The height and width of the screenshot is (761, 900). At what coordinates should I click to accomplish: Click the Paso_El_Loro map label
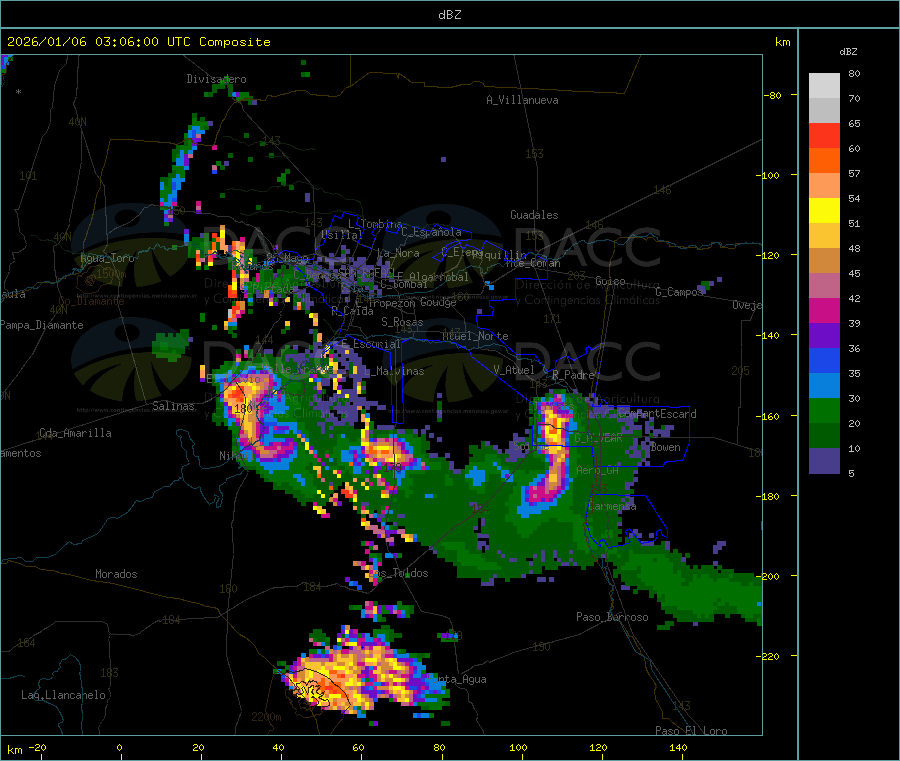point(692,731)
